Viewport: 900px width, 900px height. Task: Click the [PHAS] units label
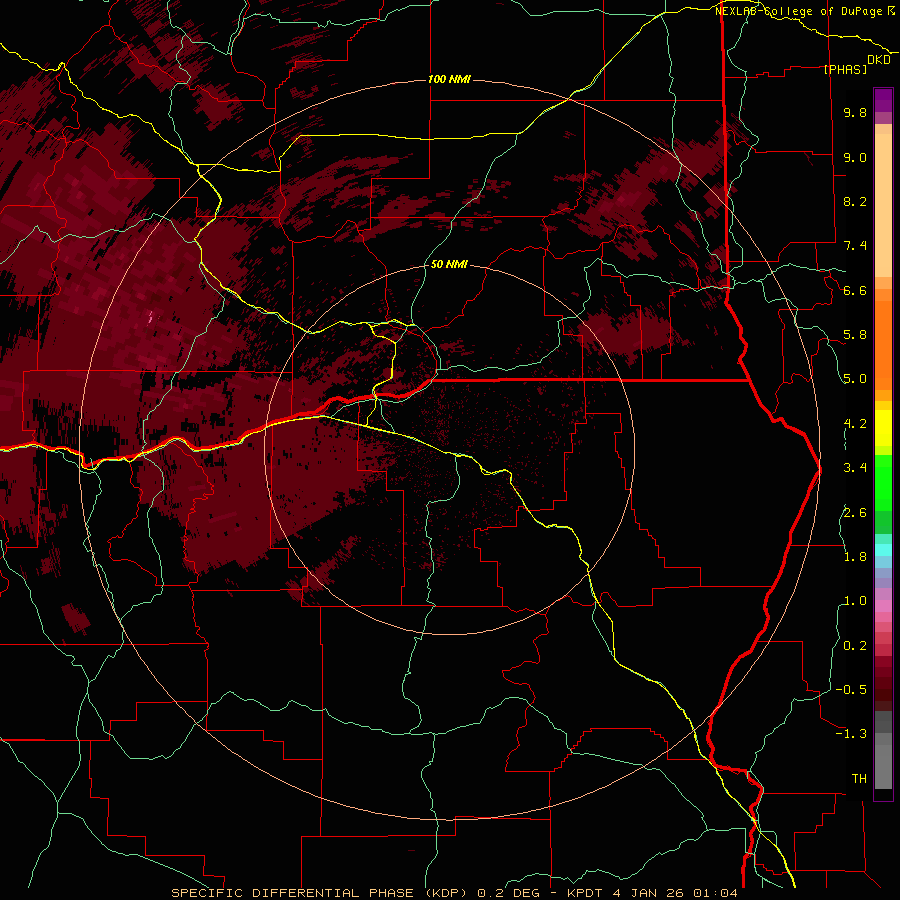[x=845, y=69]
